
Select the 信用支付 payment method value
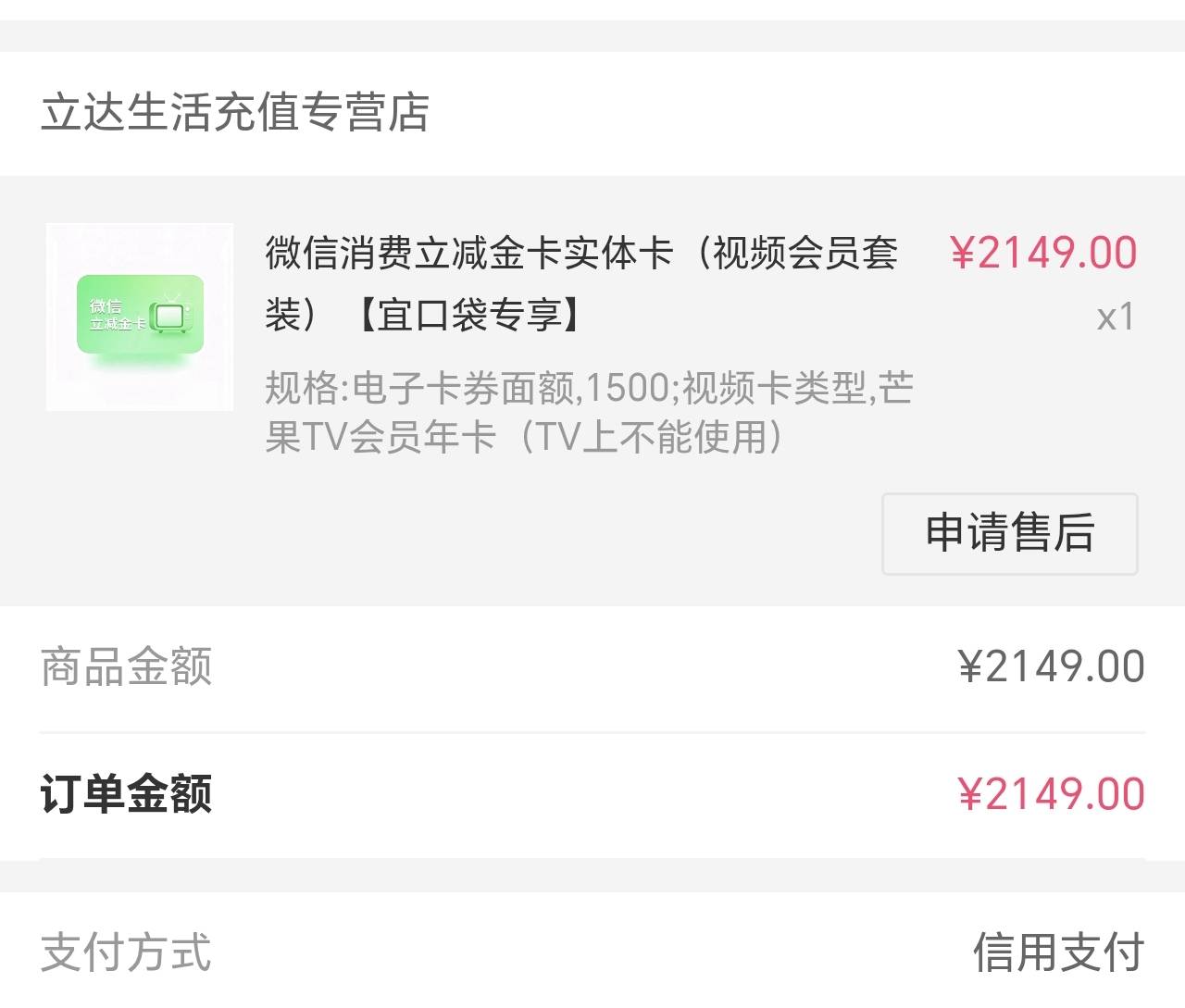pos(1058,952)
